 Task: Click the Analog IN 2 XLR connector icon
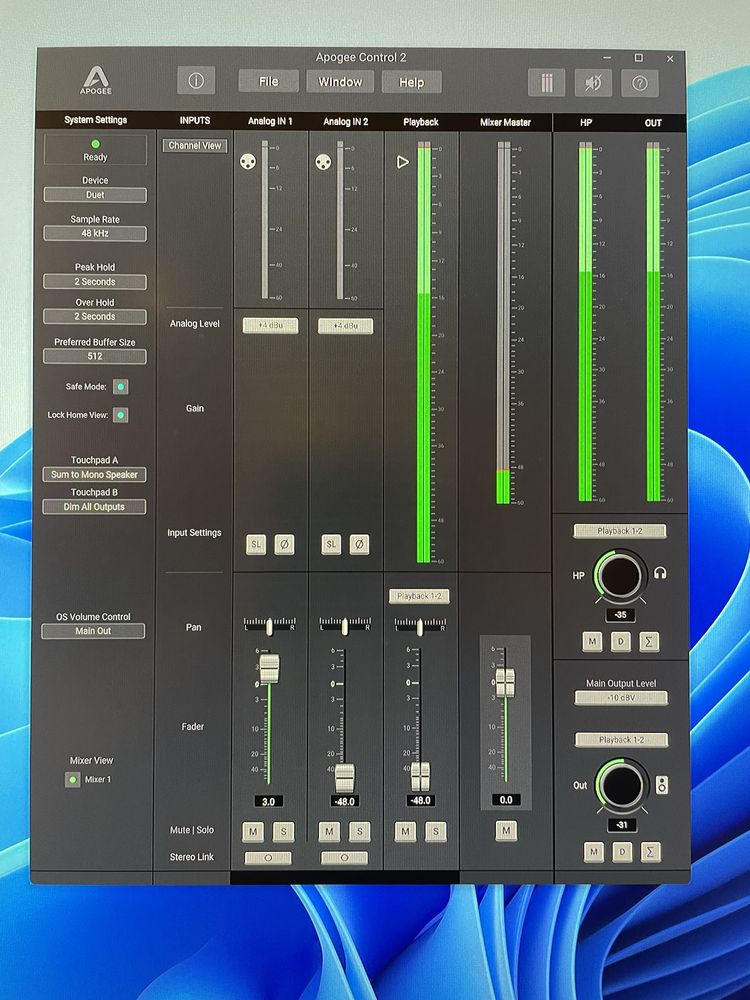[x=323, y=162]
